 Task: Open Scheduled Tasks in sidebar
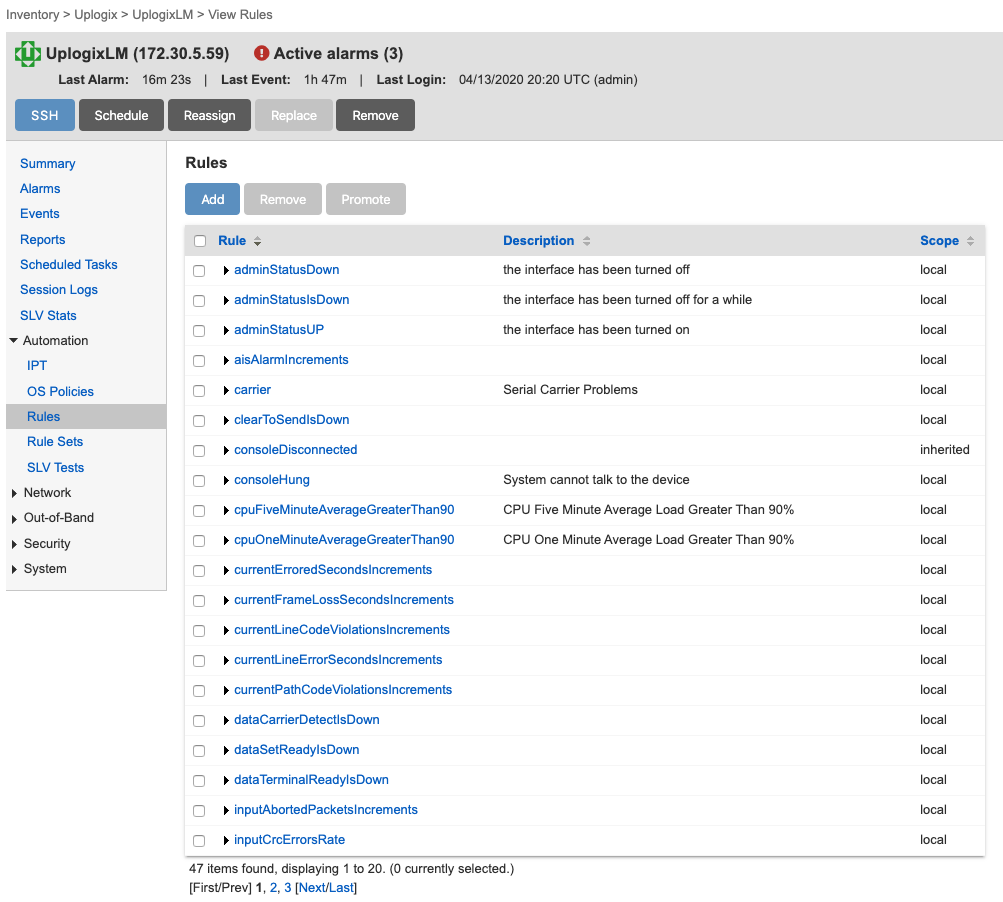68,265
